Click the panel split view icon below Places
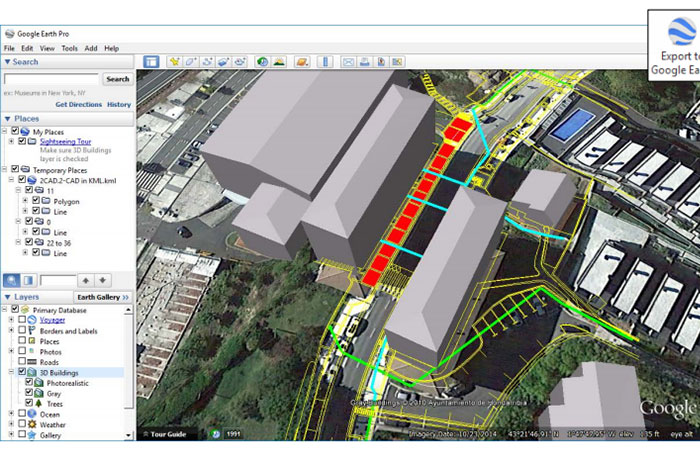Screen dimensions: 700x467 tap(28, 280)
